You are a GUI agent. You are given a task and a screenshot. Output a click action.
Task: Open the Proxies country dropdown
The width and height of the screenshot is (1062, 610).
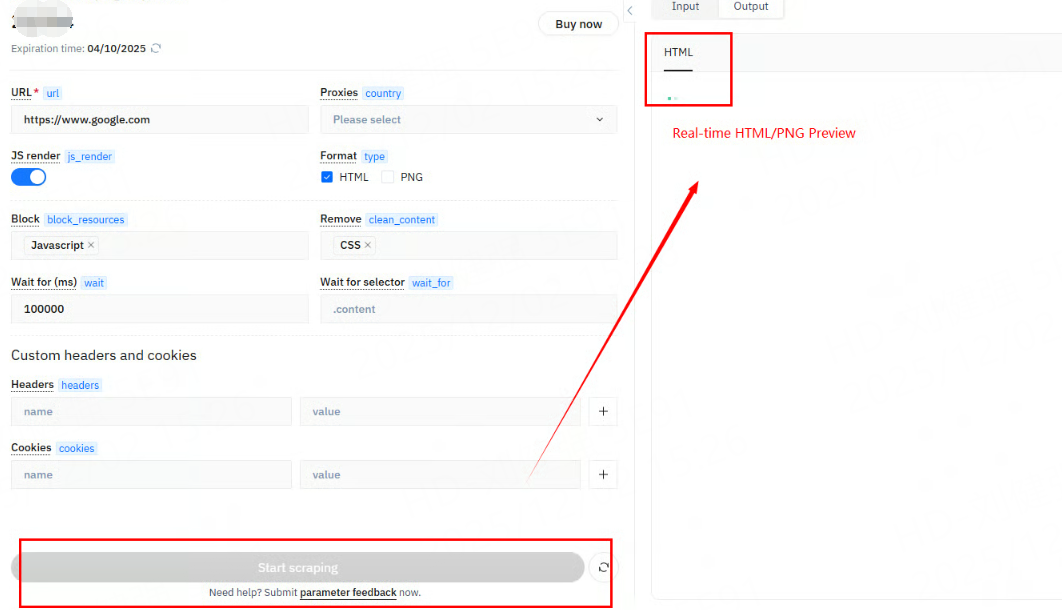(468, 120)
